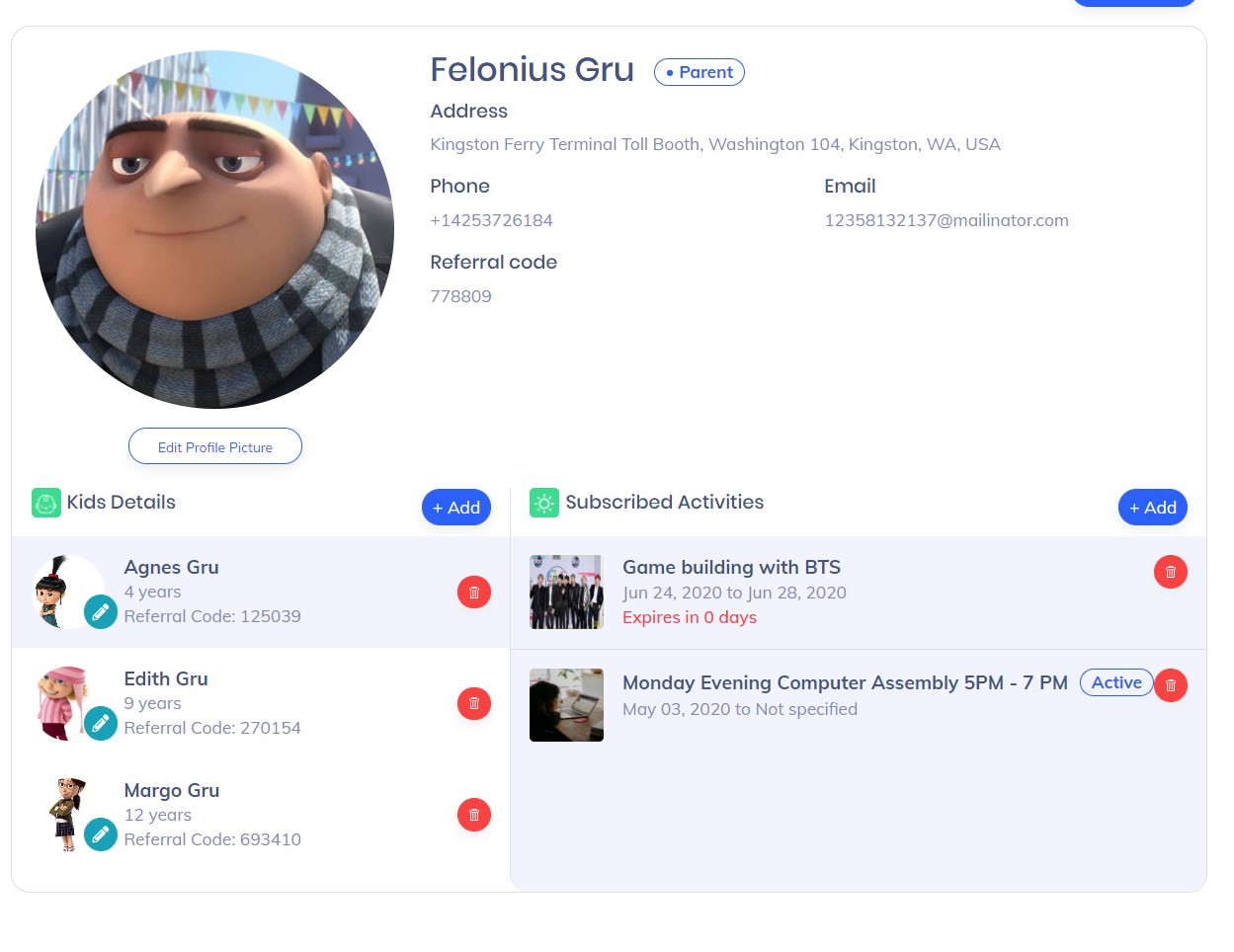Click Game building with BTS title
The image size is (1234, 952).
pyautogui.click(x=731, y=568)
